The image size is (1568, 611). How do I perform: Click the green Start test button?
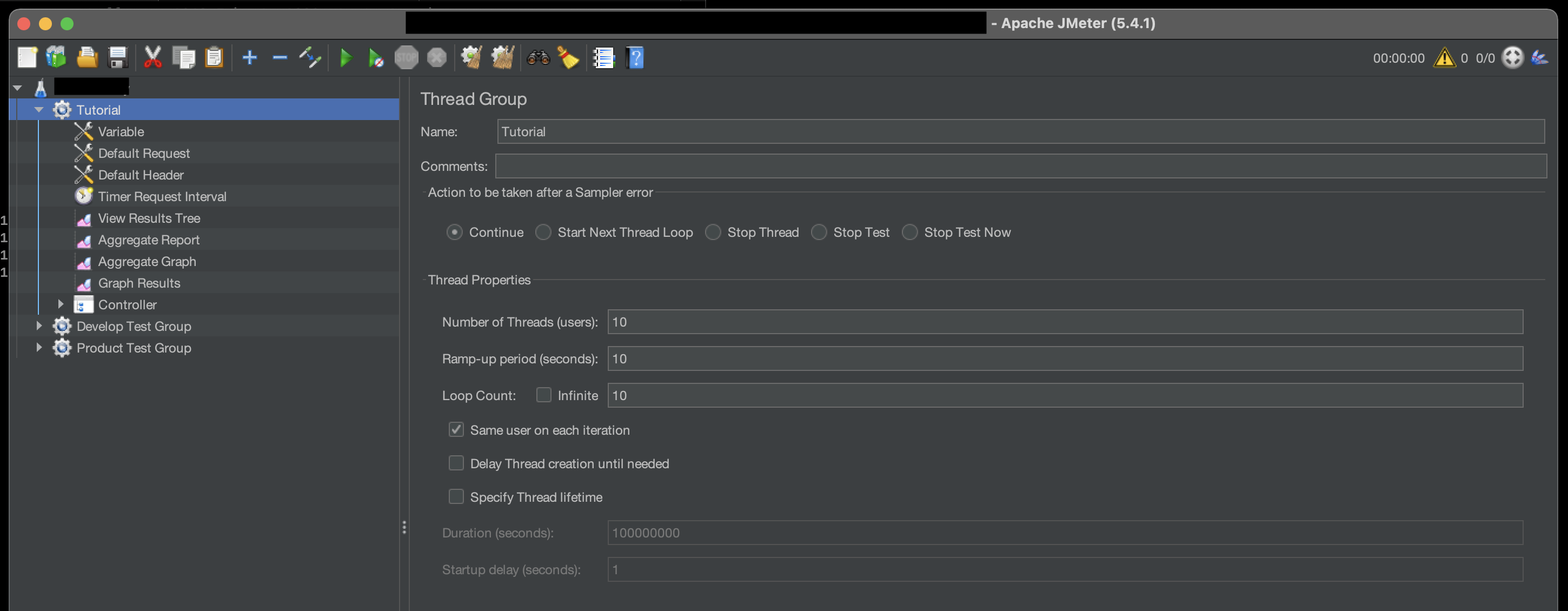point(346,58)
